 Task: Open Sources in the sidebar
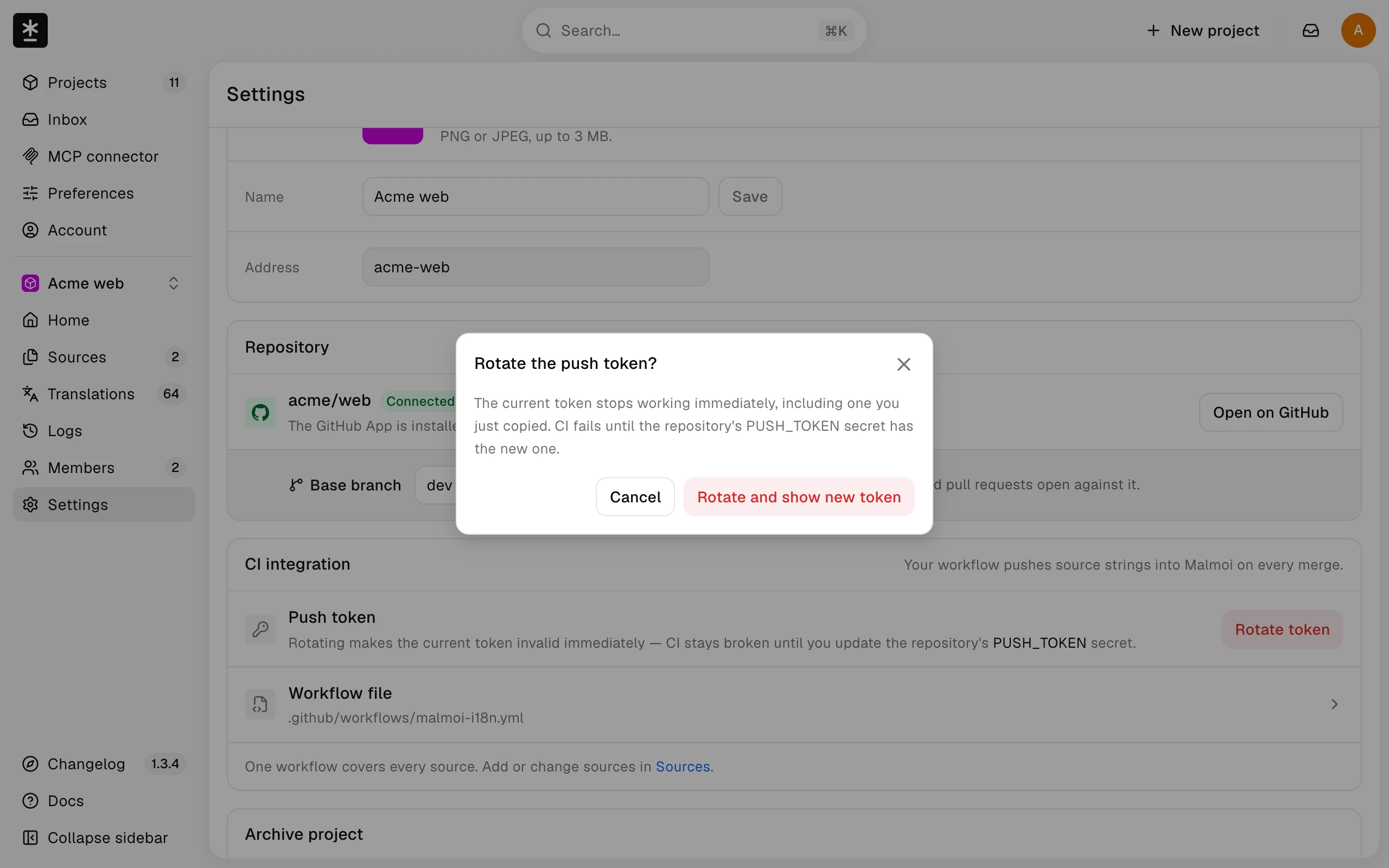click(104, 357)
